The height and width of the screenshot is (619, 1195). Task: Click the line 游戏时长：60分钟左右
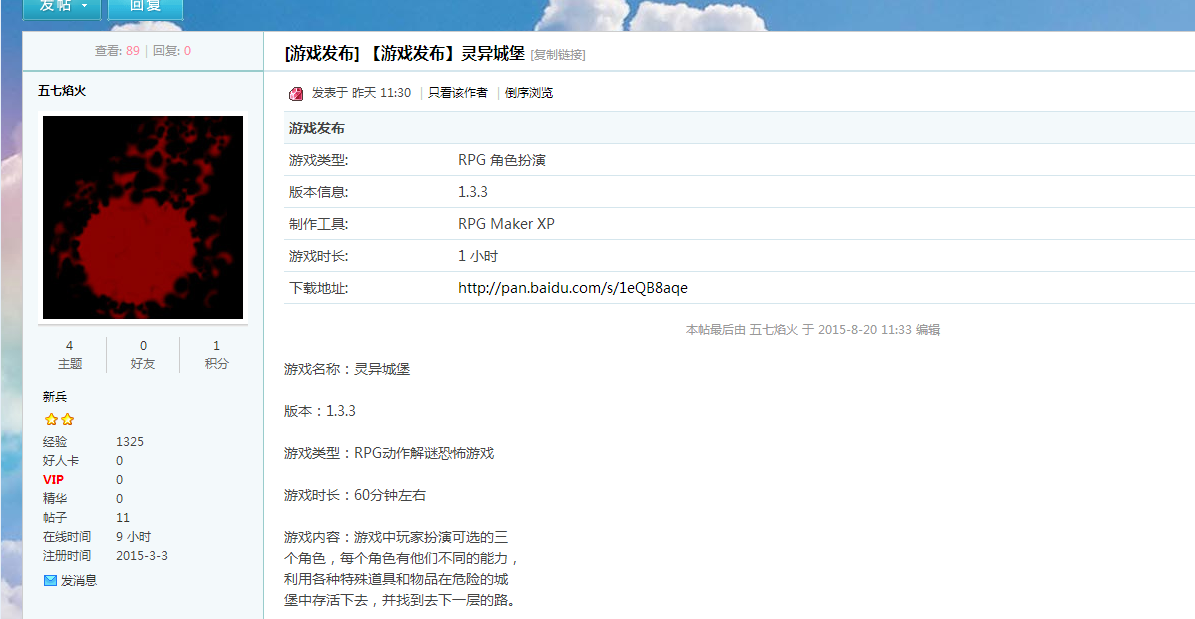pos(354,496)
